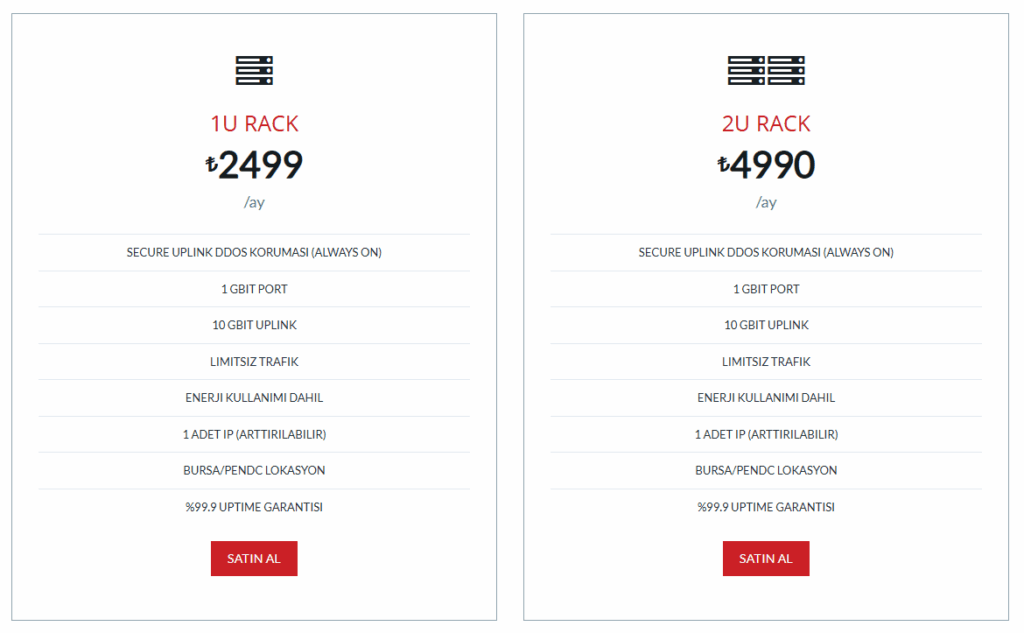Select the 2U RACK plan title
The image size is (1024, 633).
[766, 123]
